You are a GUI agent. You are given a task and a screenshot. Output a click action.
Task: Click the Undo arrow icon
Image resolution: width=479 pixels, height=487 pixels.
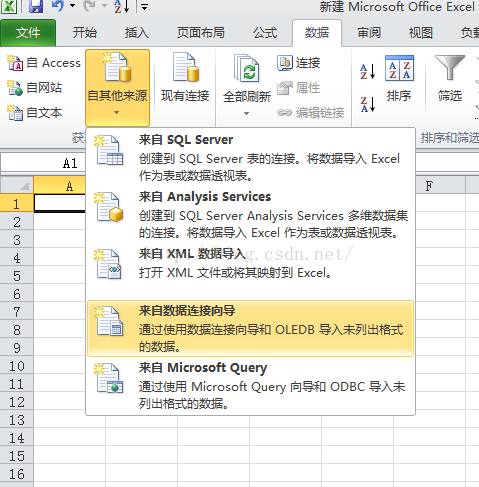[x=58, y=6]
